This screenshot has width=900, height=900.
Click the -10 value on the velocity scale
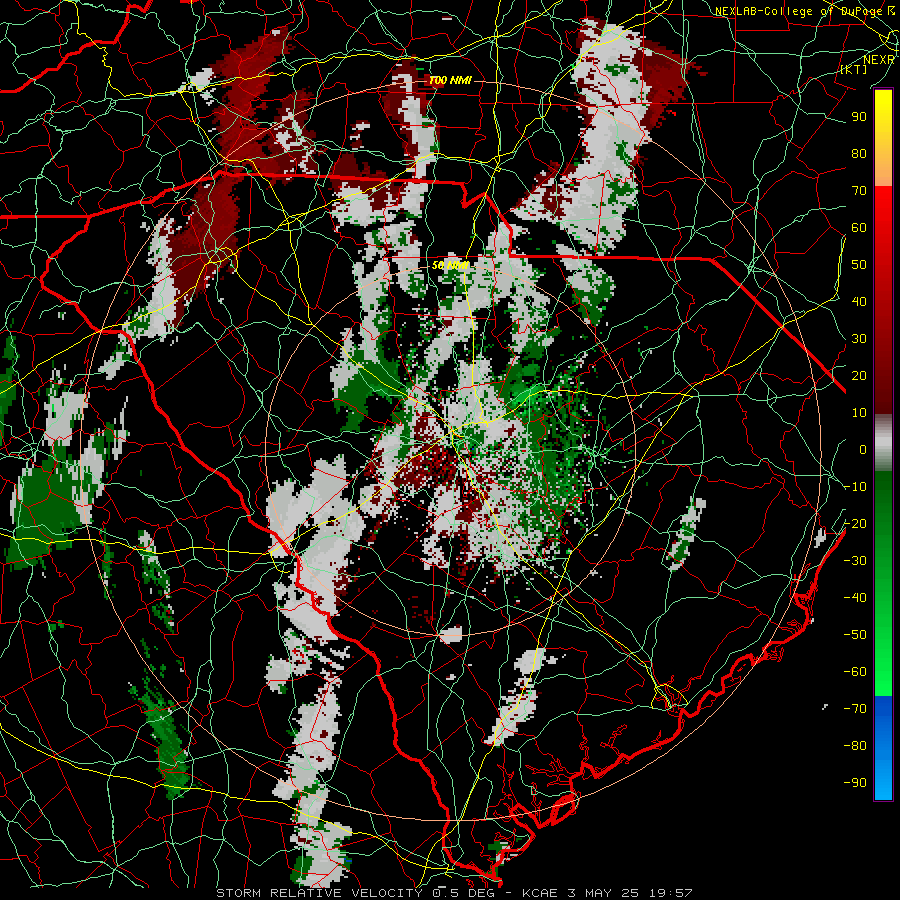855,487
